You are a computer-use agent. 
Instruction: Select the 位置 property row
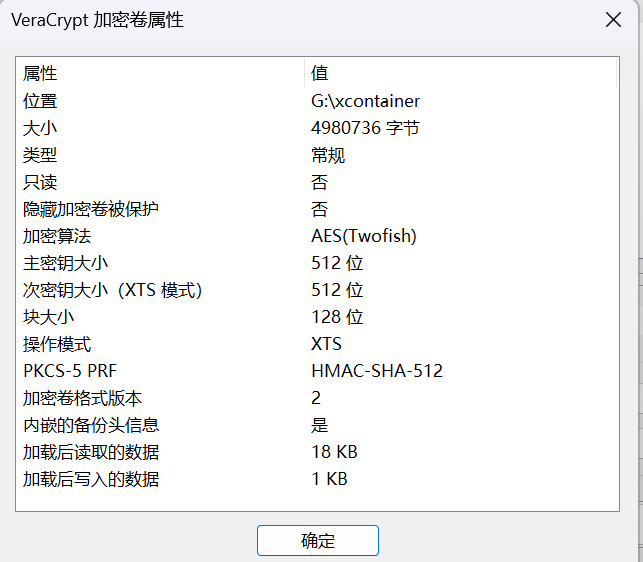(x=41, y=101)
